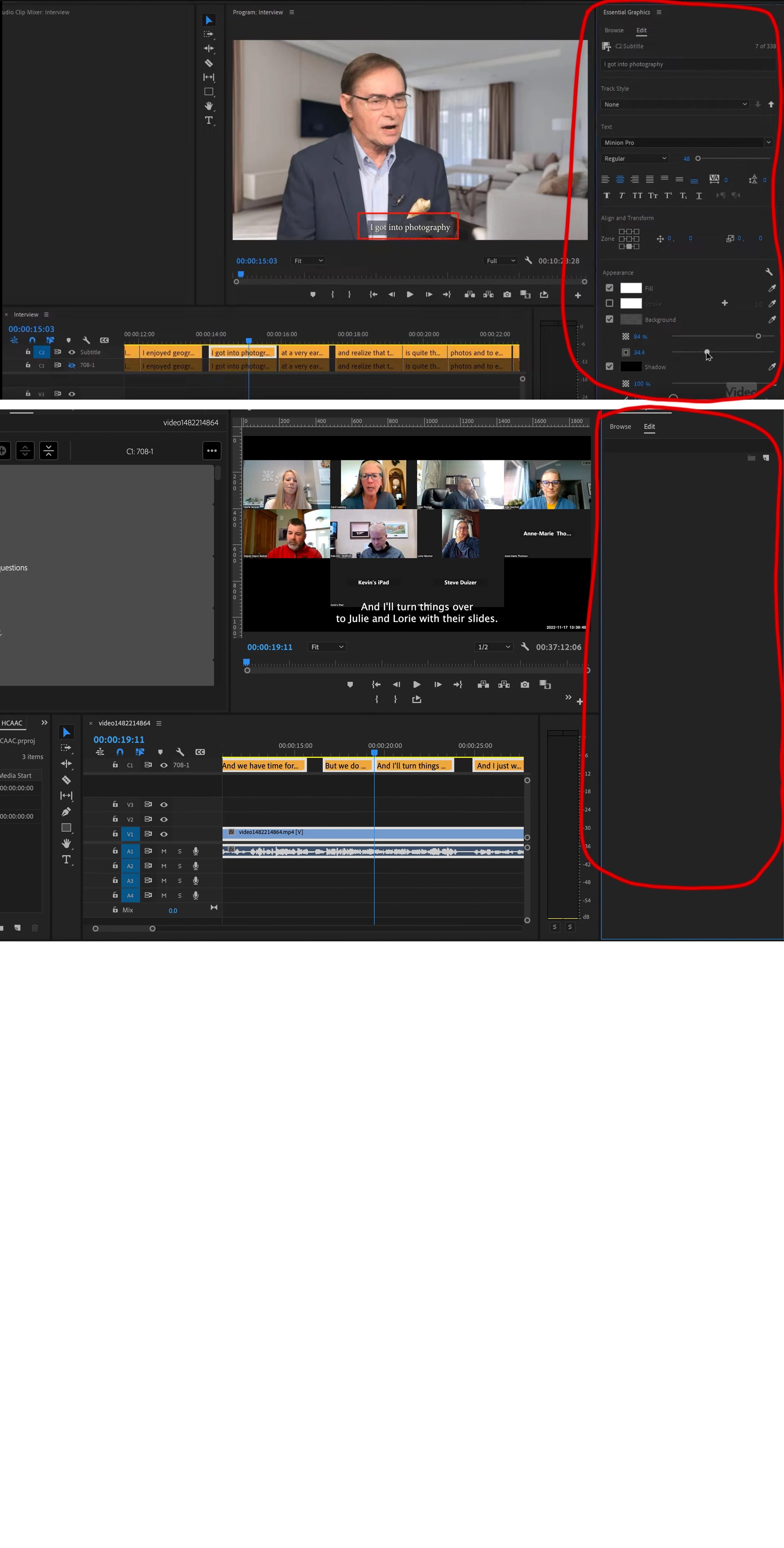The image size is (784, 1548).
Task: Open the Essential Graphics panel menu
Action: 659,12
